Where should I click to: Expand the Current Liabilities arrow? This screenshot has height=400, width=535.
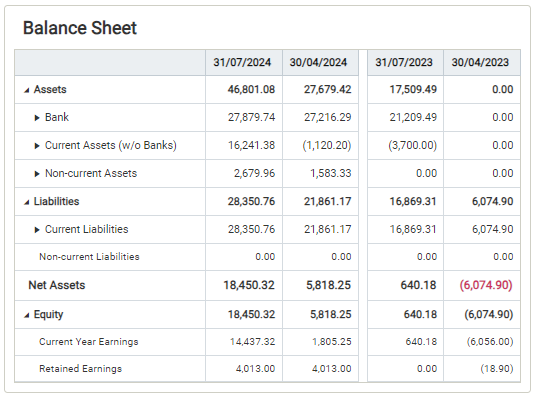point(37,230)
